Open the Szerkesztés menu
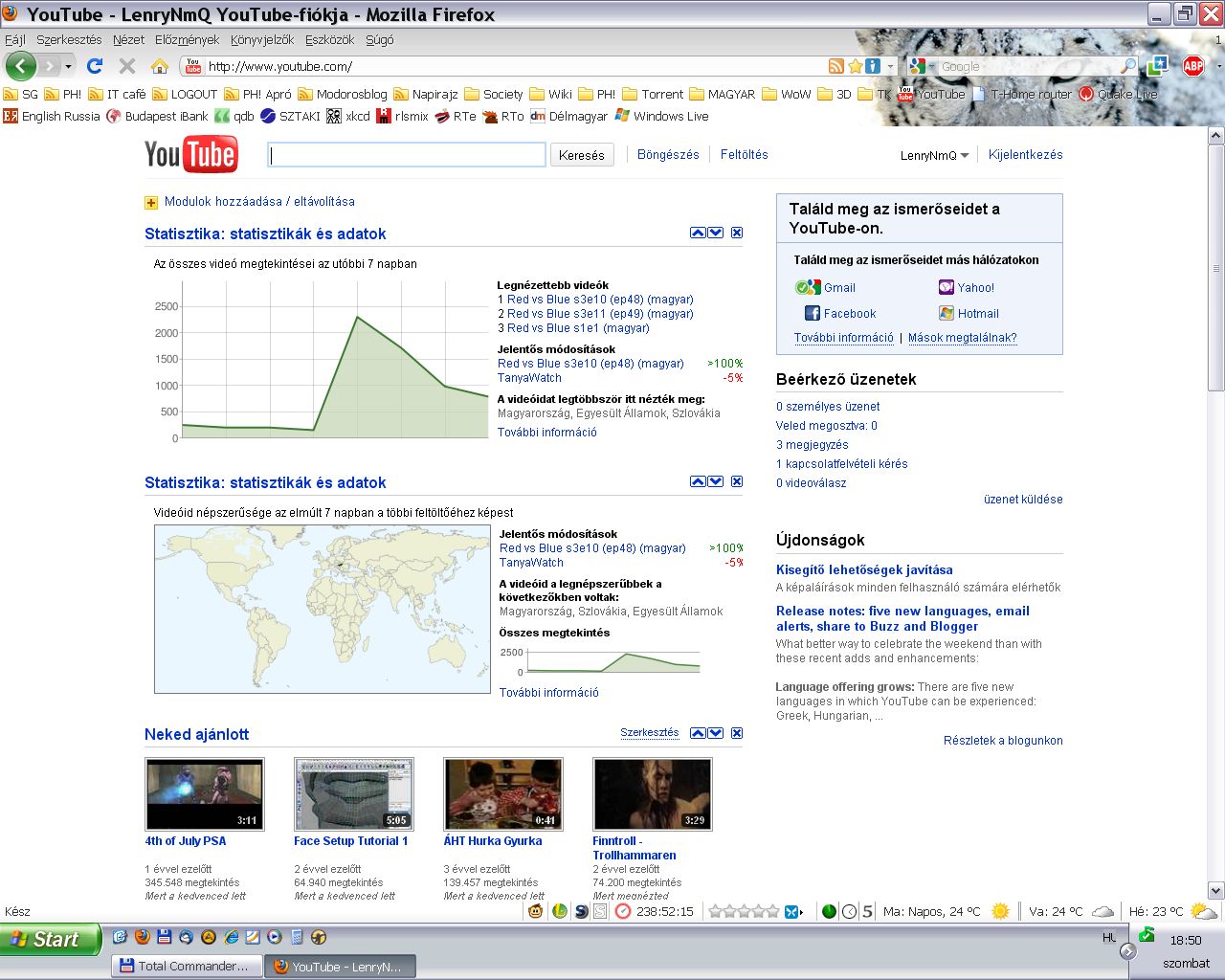Image resolution: width=1225 pixels, height=980 pixels. pyautogui.click(x=69, y=40)
